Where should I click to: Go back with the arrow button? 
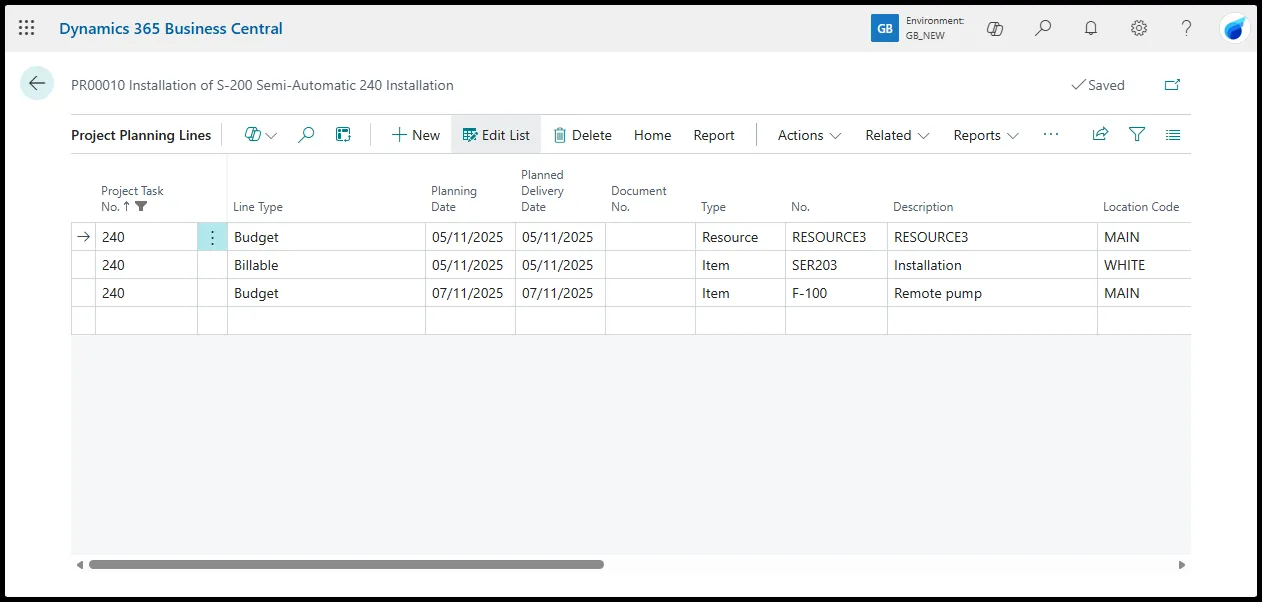click(37, 84)
